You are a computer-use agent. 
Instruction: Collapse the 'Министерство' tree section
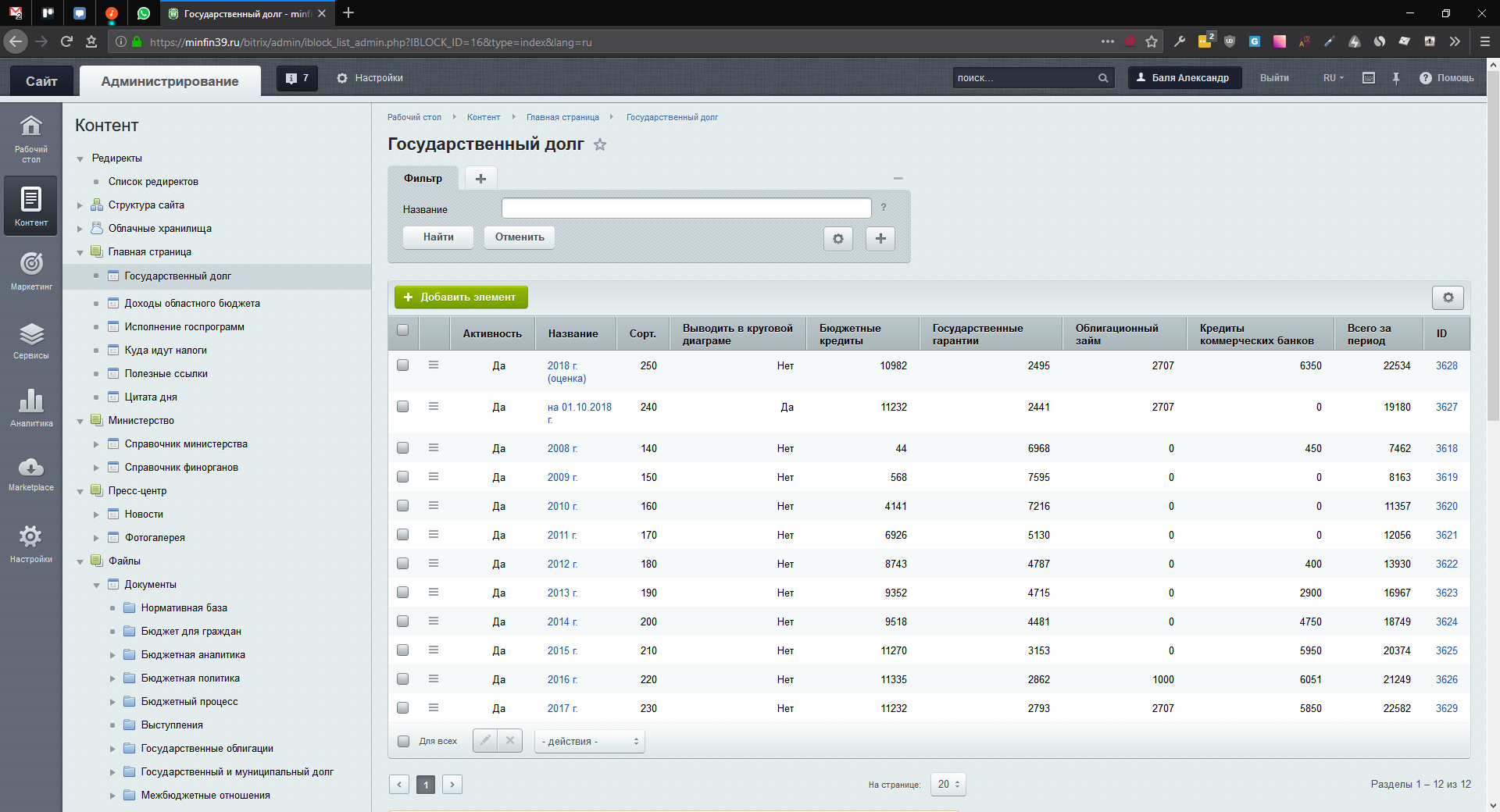pos(80,422)
